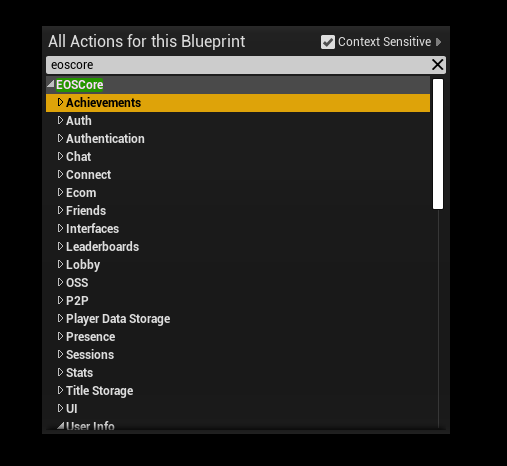Select the Connect category
This screenshot has width=507, height=466.
(x=88, y=175)
